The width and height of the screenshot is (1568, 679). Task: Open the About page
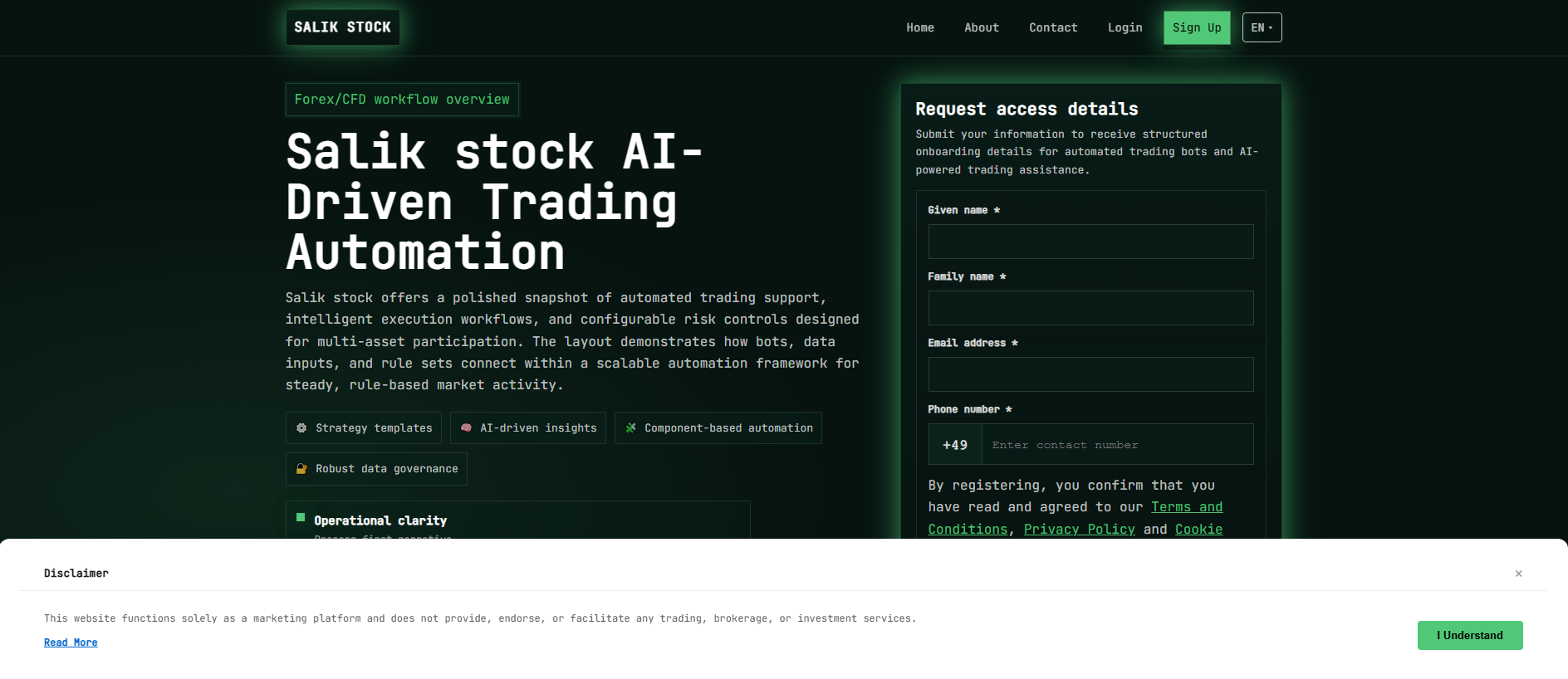click(x=982, y=27)
